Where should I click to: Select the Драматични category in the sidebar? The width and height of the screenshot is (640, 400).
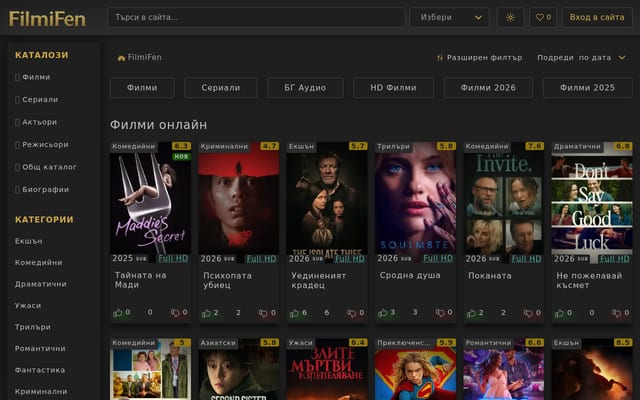tap(40, 284)
